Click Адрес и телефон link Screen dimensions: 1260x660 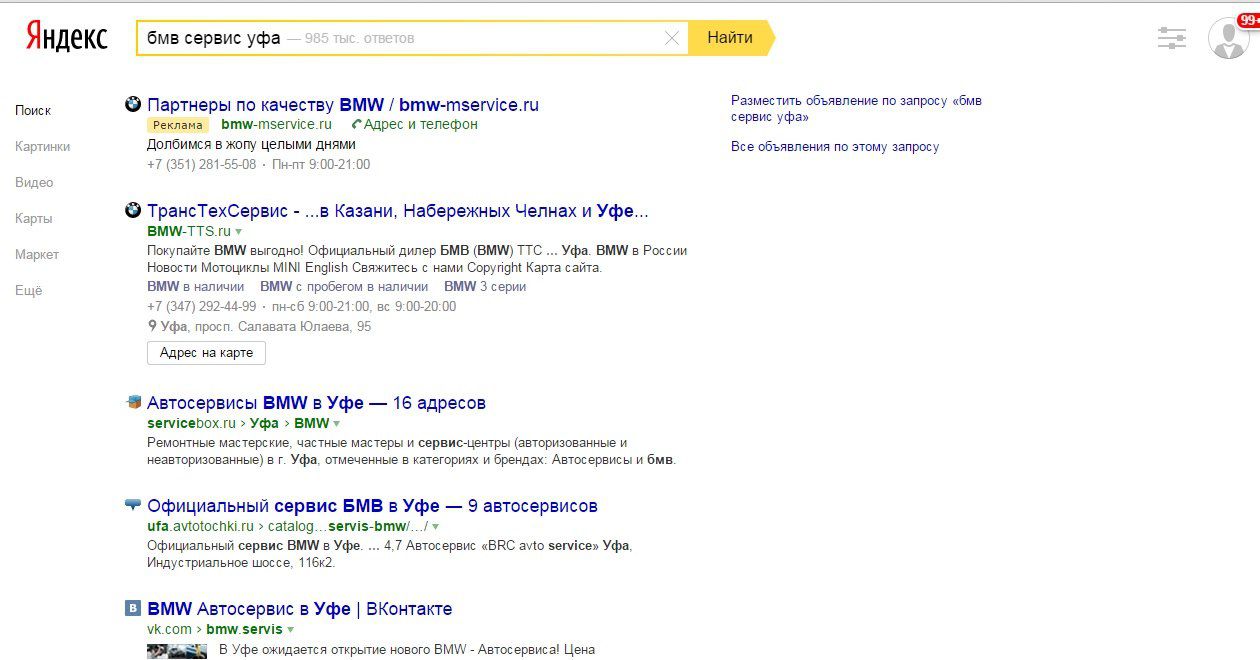421,125
